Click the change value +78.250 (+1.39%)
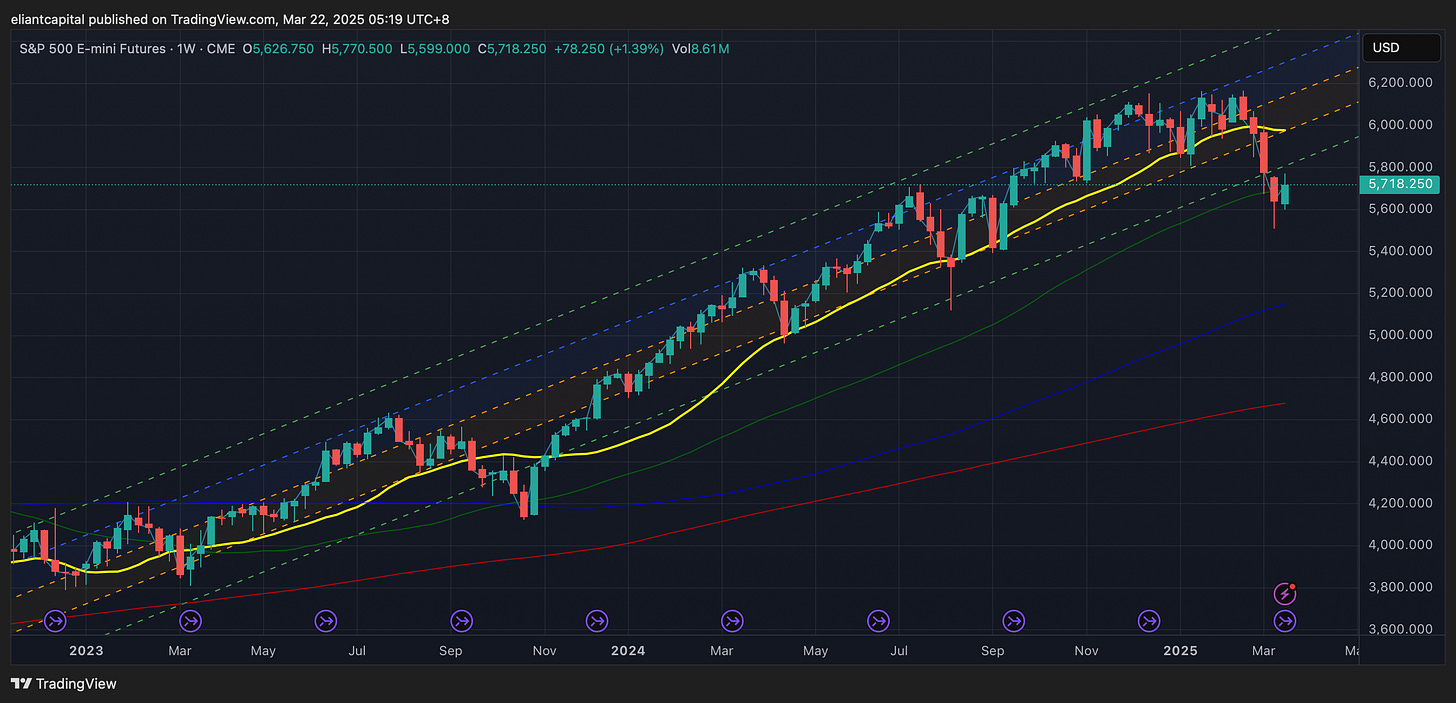This screenshot has height=703, width=1456. click(x=609, y=48)
